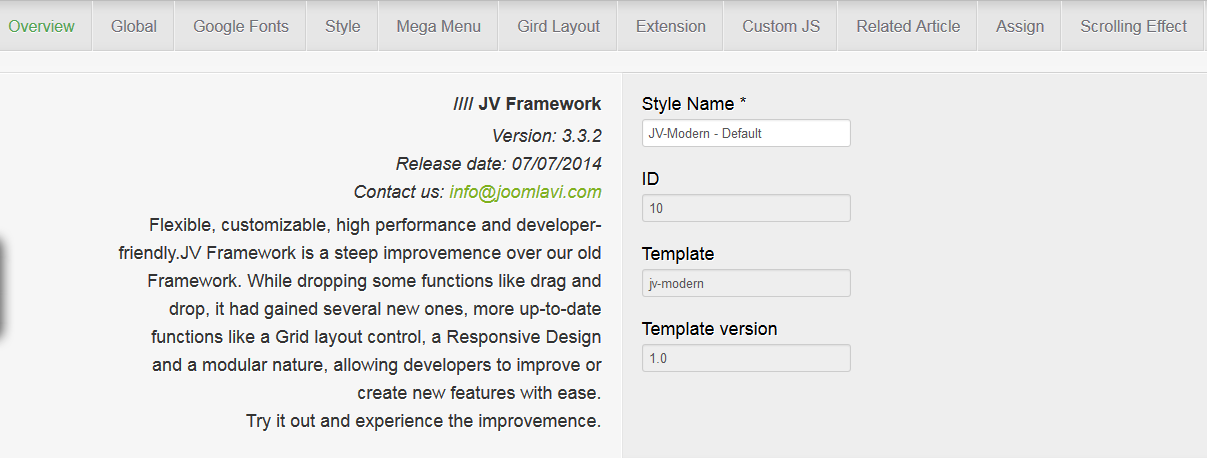Screen dimensions: 1207x468
Task: Click the 'Style Name *' label
Action: click(694, 103)
